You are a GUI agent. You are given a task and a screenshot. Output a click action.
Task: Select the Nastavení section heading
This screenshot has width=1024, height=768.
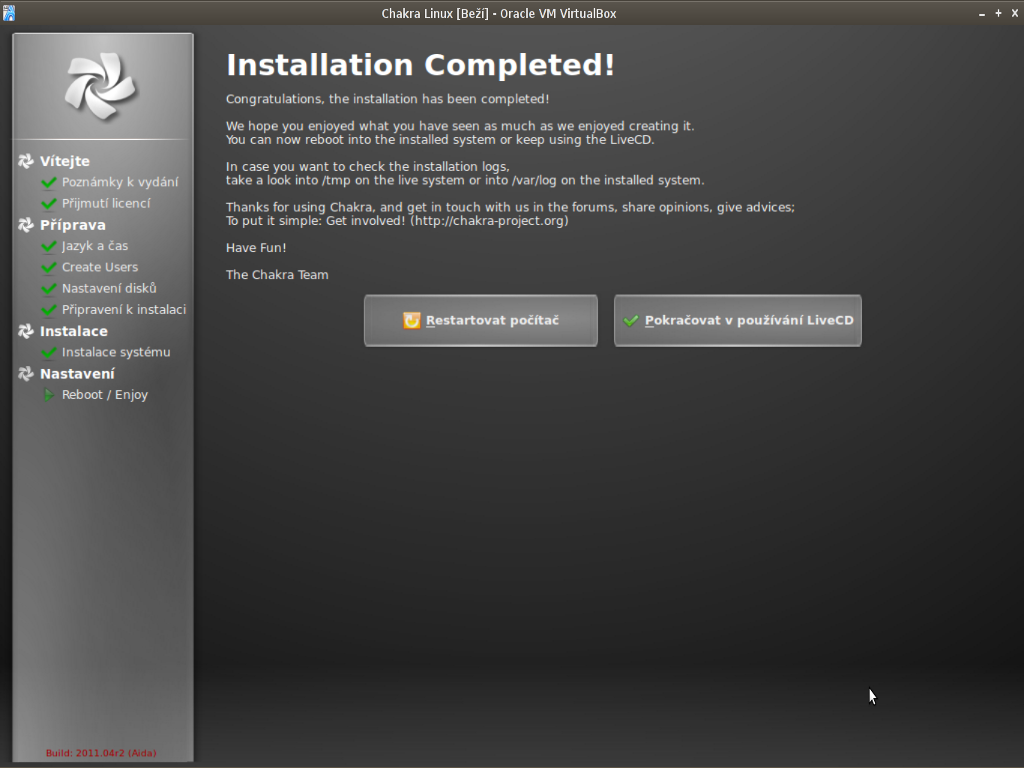(x=77, y=374)
